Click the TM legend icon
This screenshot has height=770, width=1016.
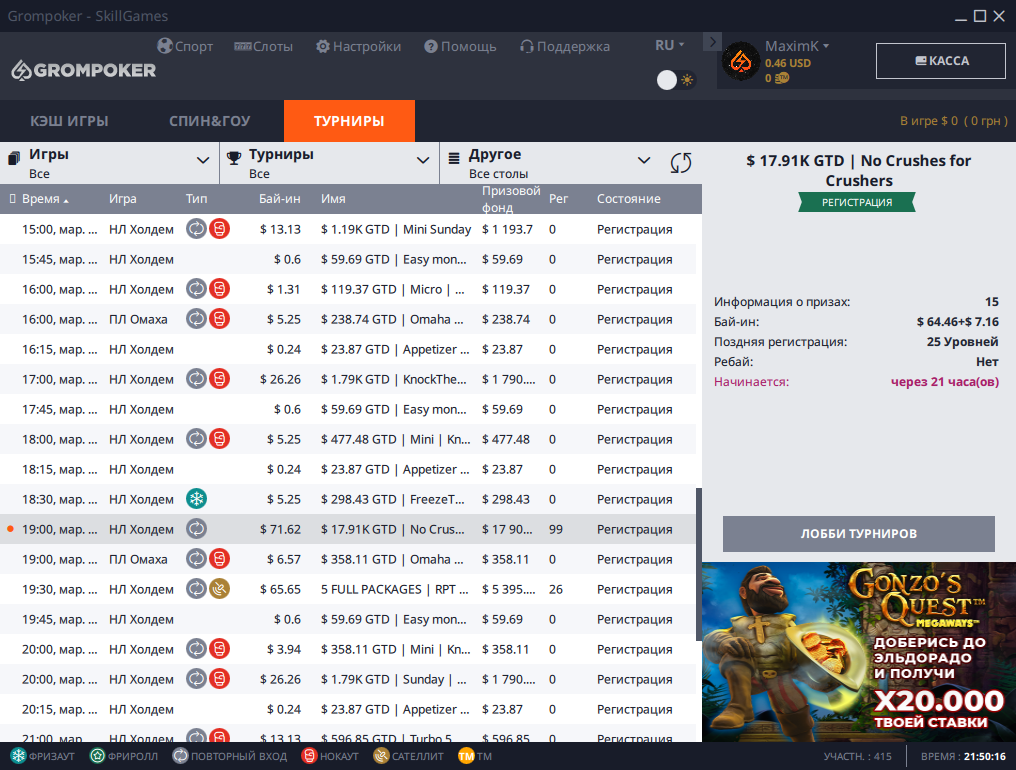point(466,756)
